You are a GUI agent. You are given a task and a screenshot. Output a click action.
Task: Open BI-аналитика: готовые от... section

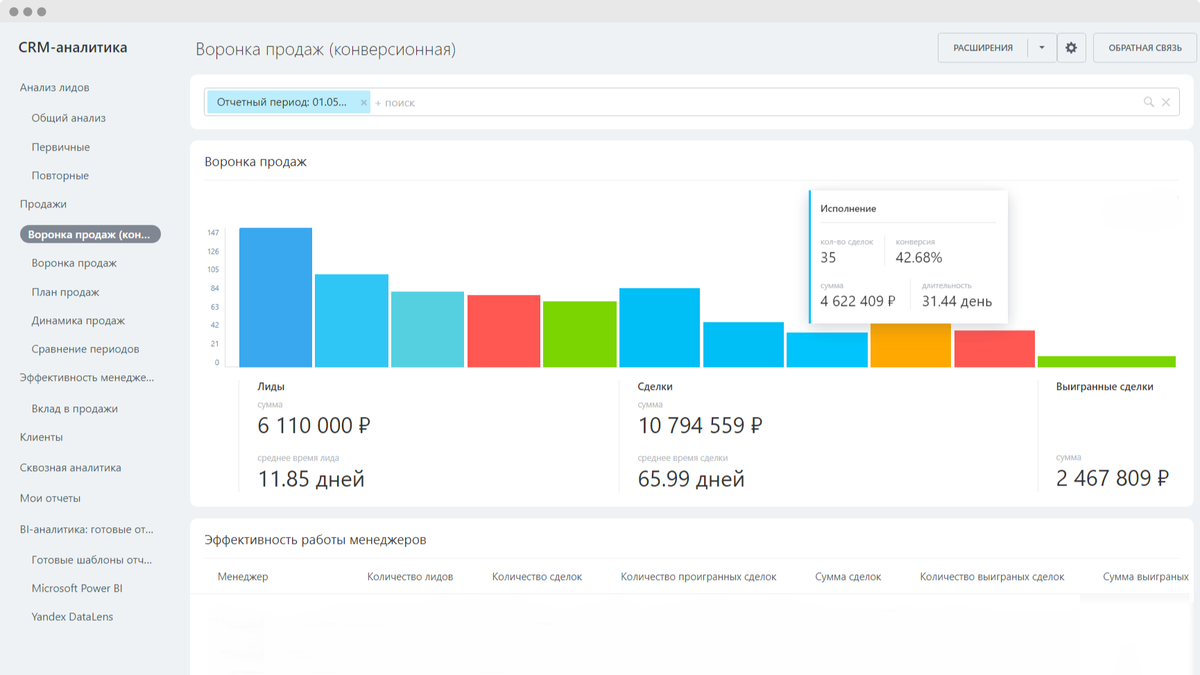[86, 530]
